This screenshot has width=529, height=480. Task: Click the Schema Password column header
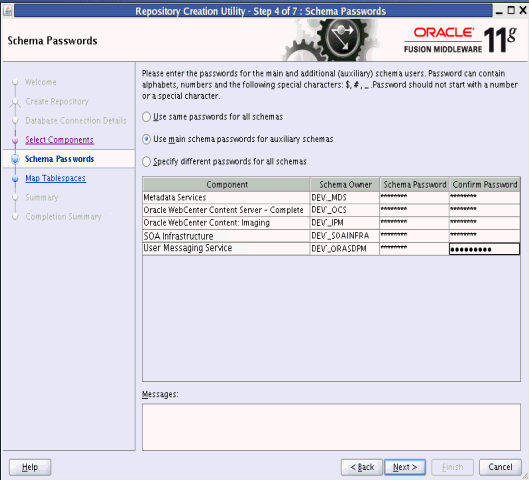414,185
